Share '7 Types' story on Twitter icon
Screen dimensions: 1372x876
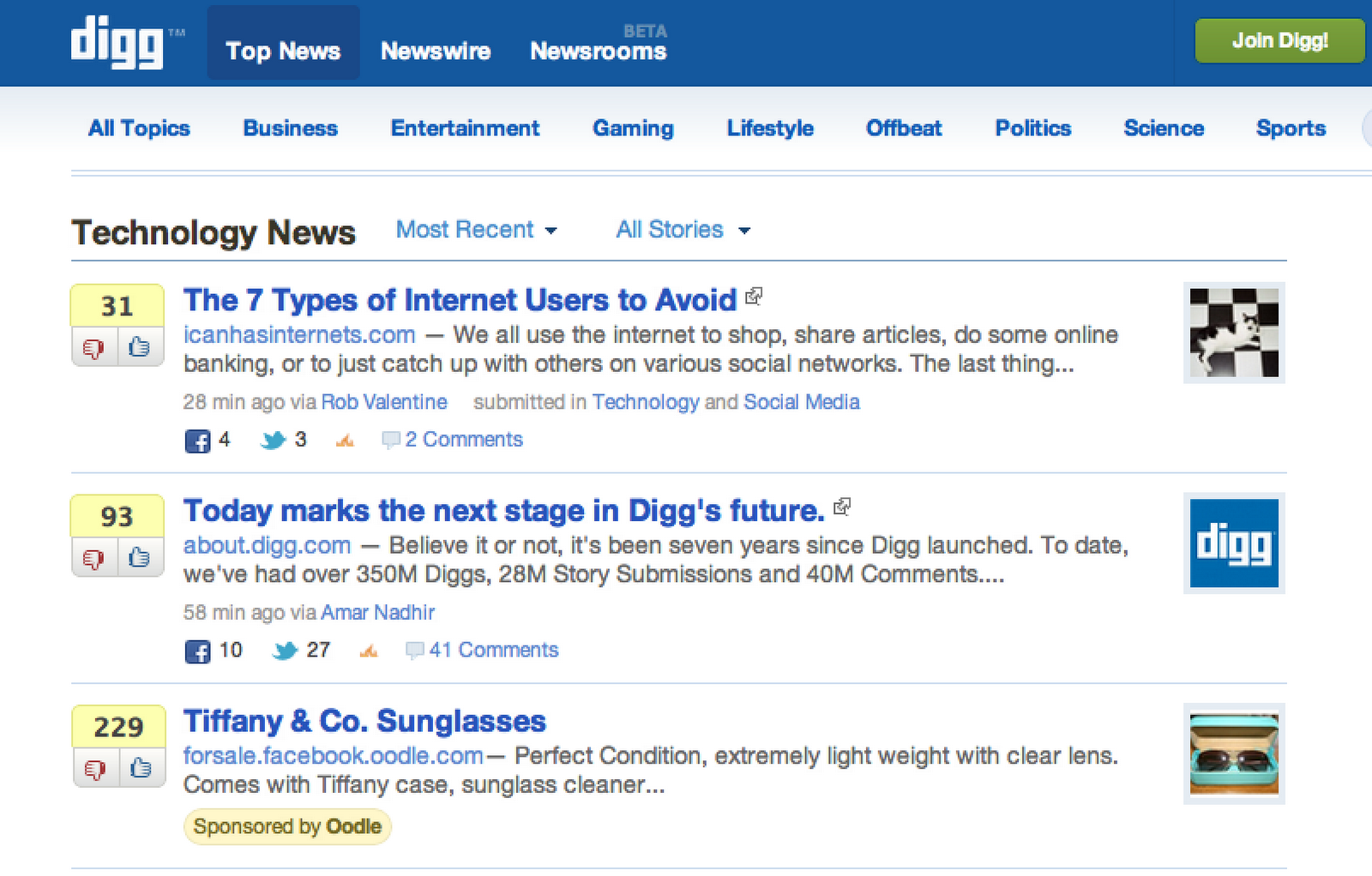click(x=274, y=441)
